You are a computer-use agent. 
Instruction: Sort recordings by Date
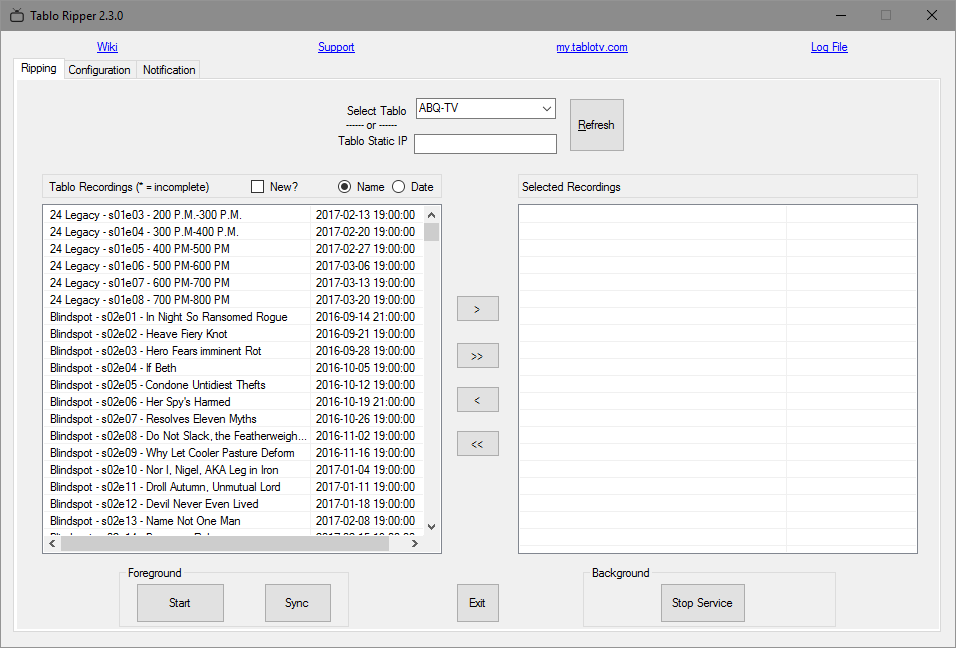pos(398,187)
